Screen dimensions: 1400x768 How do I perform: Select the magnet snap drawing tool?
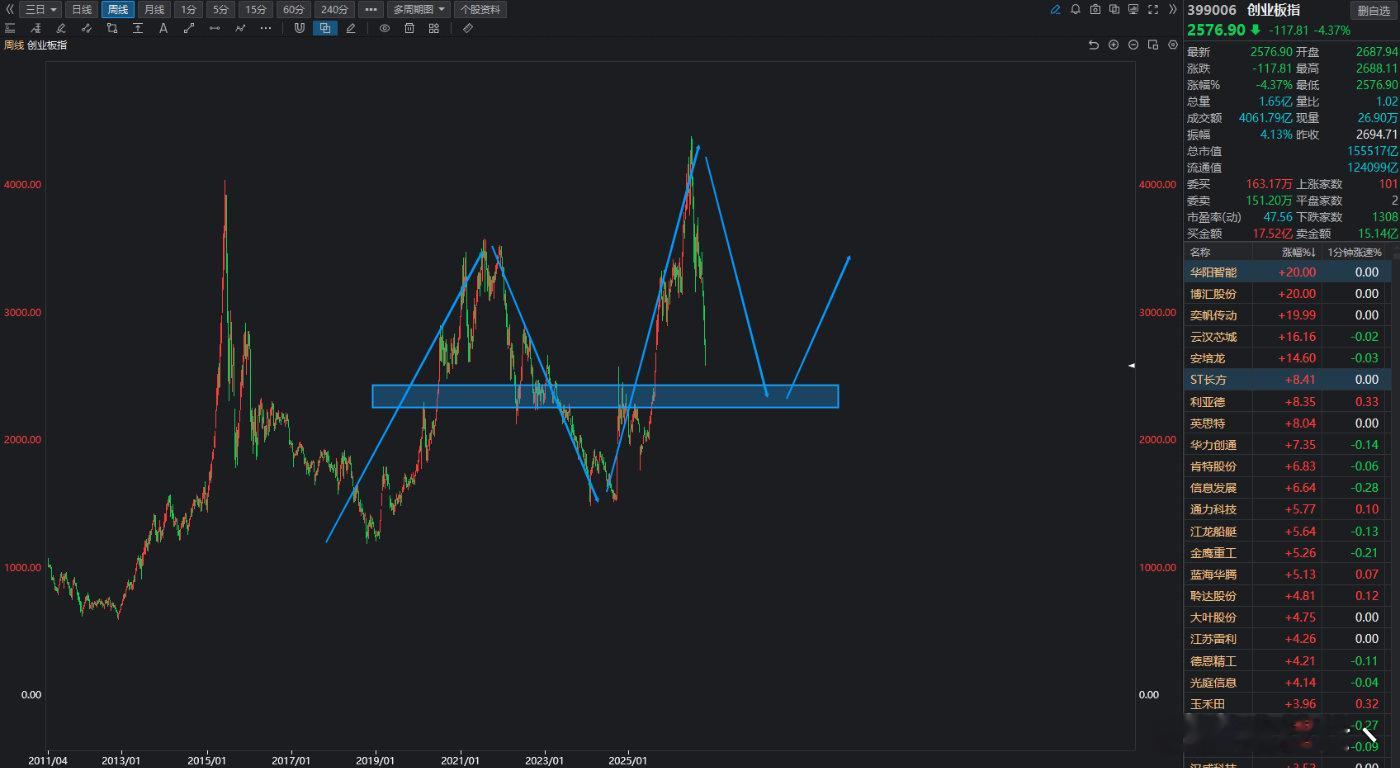click(298, 28)
